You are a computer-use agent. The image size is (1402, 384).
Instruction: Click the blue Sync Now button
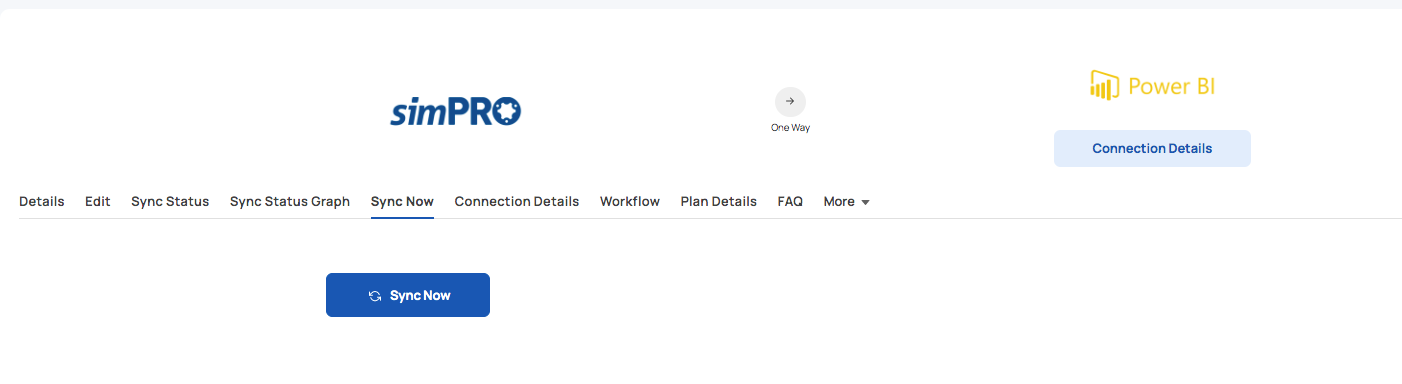(408, 295)
